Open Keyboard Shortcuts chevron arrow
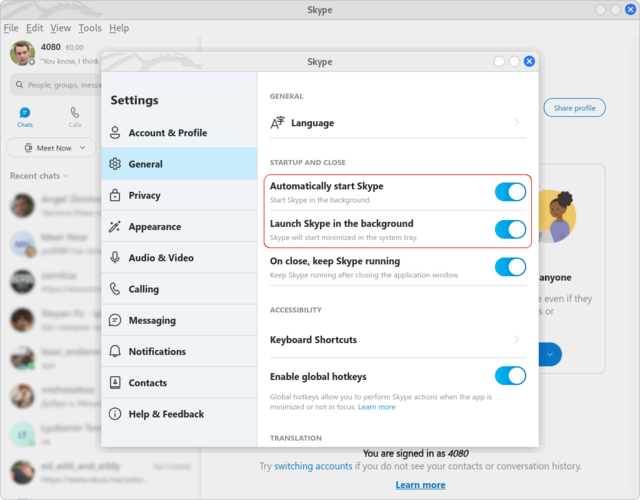Screen dimensions: 640x500 point(516,340)
